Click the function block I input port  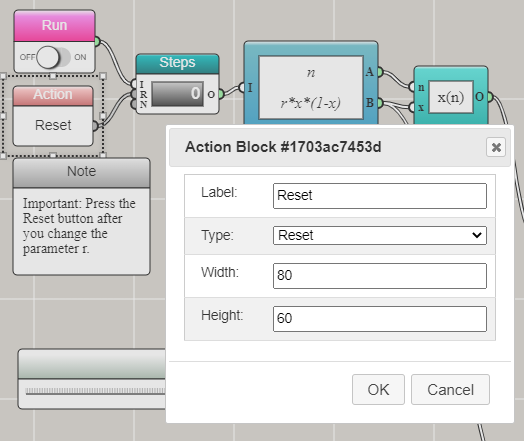(242, 88)
